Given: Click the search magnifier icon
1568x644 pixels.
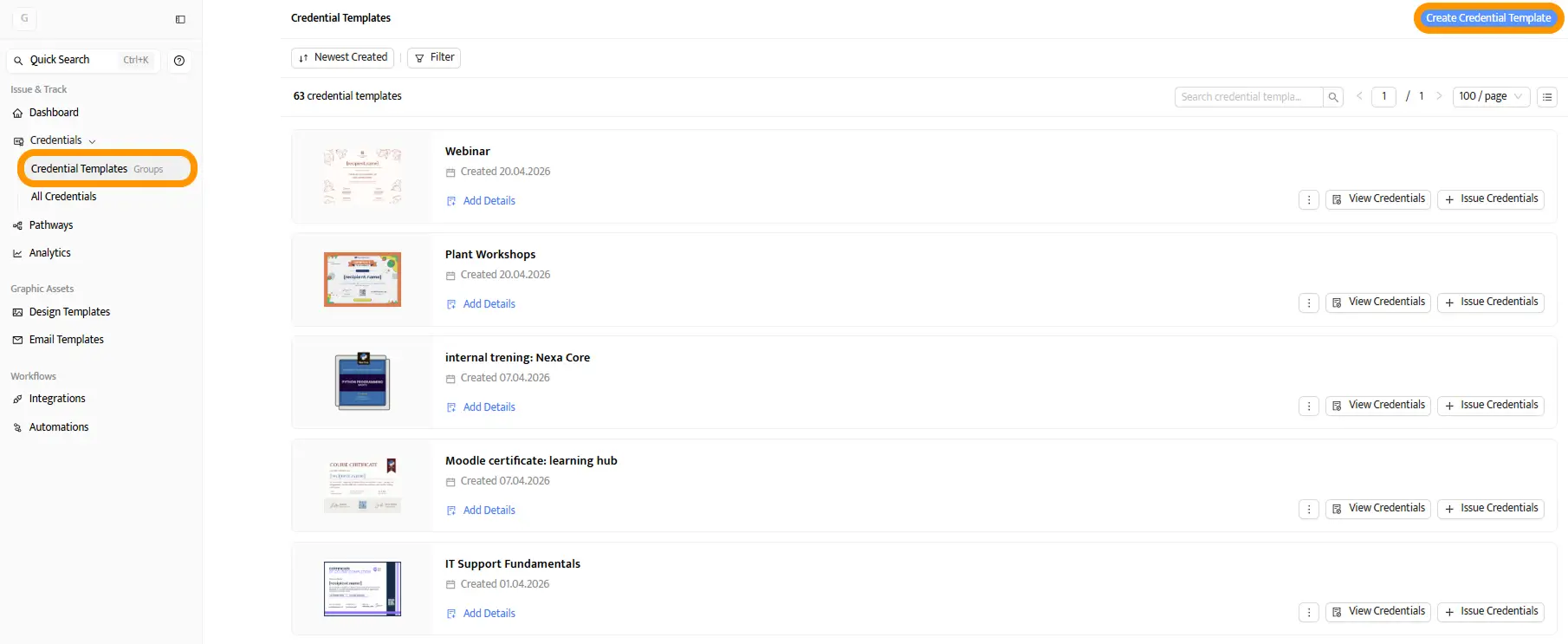Looking at the screenshot, I should click(x=1333, y=97).
